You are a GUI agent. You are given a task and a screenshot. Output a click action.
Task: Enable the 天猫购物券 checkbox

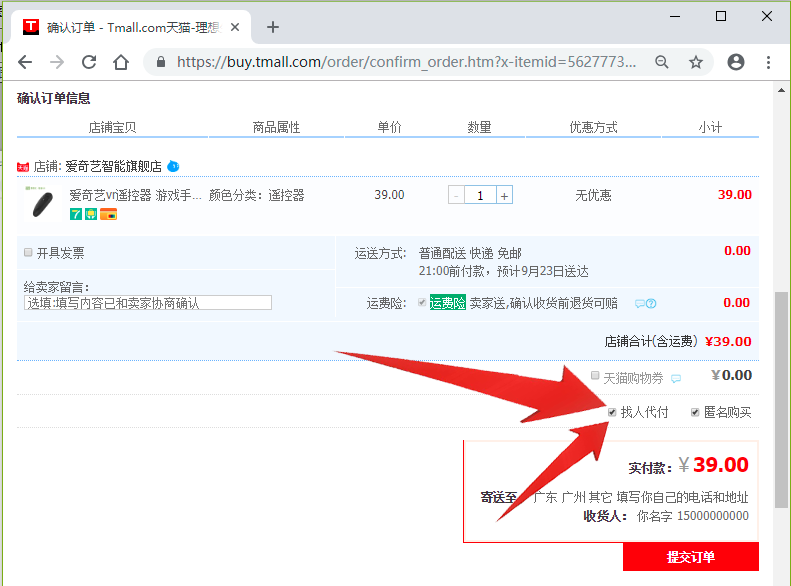point(595,375)
